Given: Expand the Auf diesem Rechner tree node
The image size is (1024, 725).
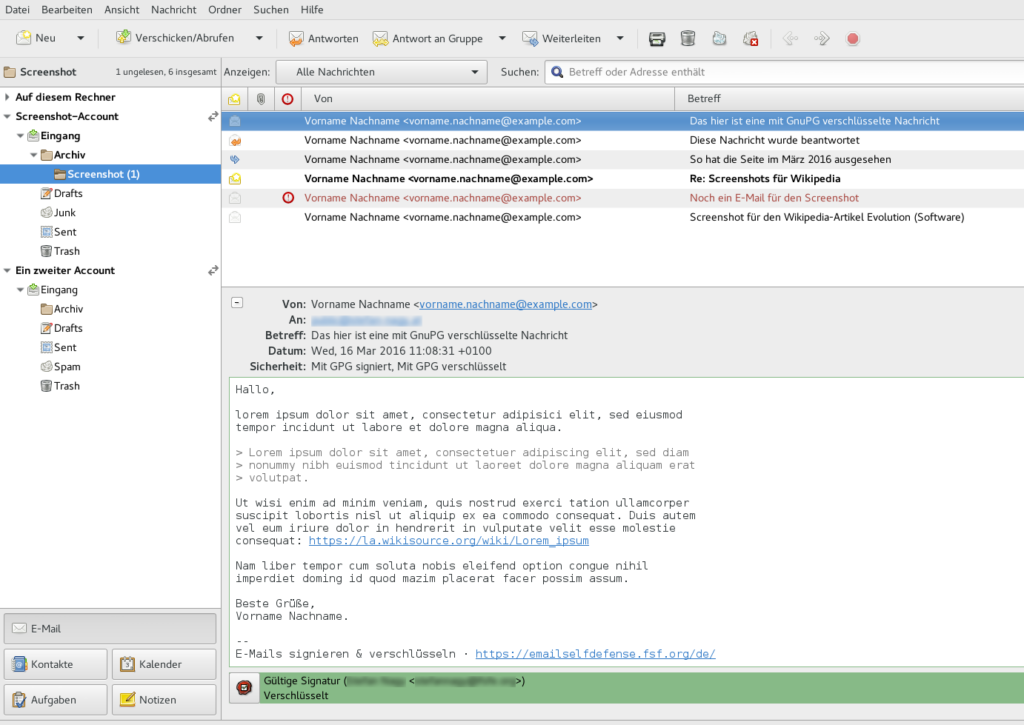Looking at the screenshot, I should (8, 97).
